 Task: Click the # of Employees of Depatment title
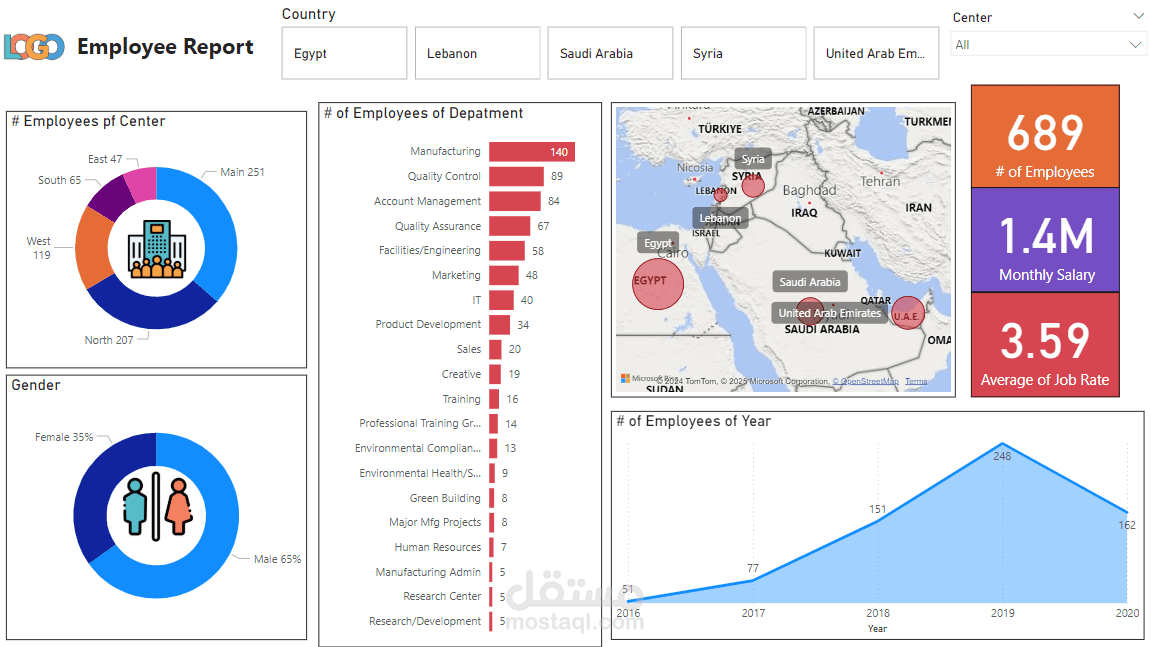[424, 113]
